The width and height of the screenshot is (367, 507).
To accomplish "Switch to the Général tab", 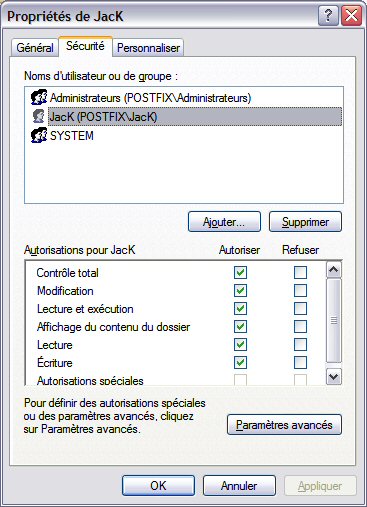I will tap(35, 48).
